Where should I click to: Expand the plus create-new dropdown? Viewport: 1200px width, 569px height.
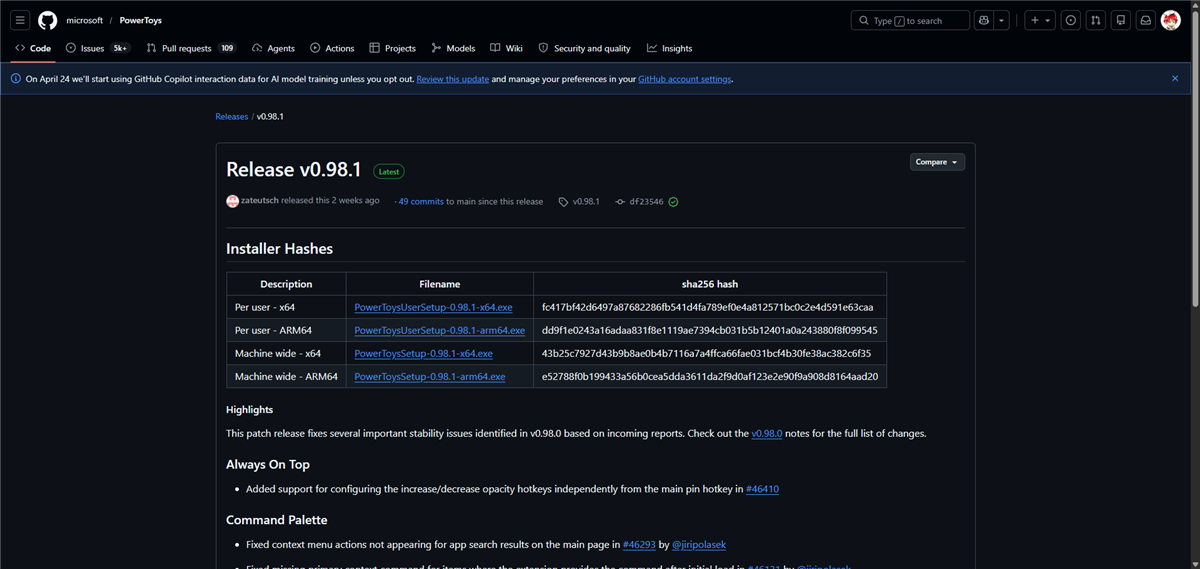(x=1040, y=20)
